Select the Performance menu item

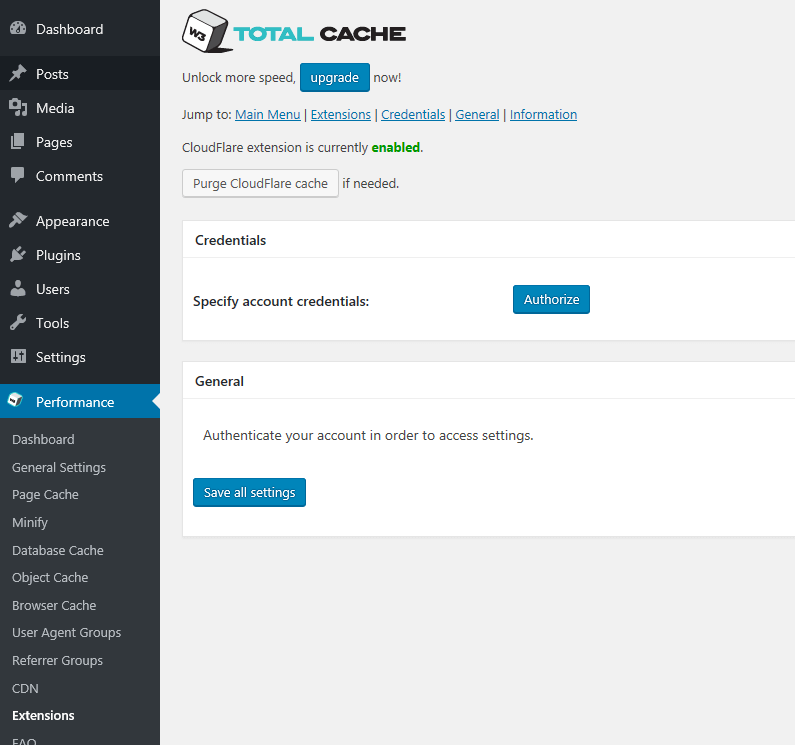tap(80, 402)
